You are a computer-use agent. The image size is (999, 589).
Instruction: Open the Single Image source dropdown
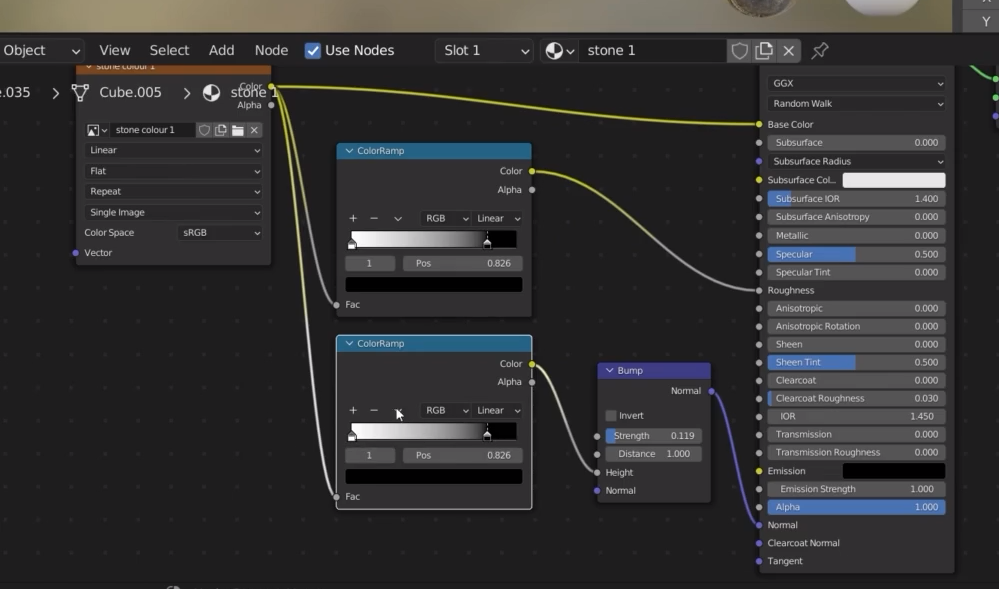point(173,212)
